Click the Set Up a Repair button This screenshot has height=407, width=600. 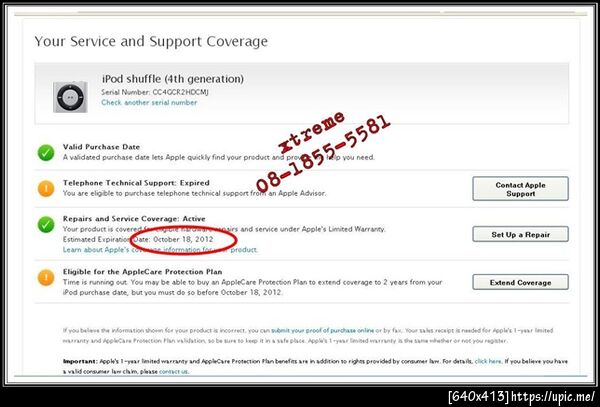point(520,234)
